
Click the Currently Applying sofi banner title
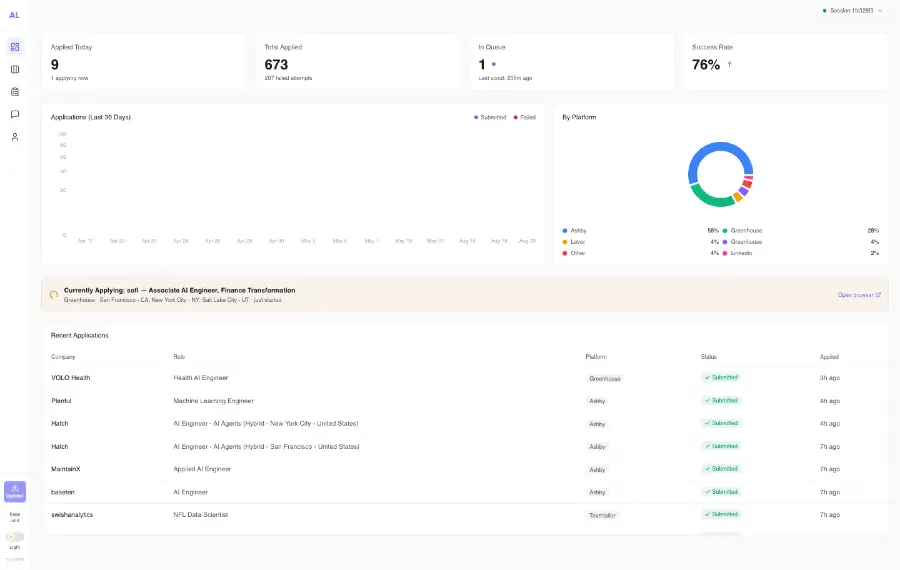(180, 290)
